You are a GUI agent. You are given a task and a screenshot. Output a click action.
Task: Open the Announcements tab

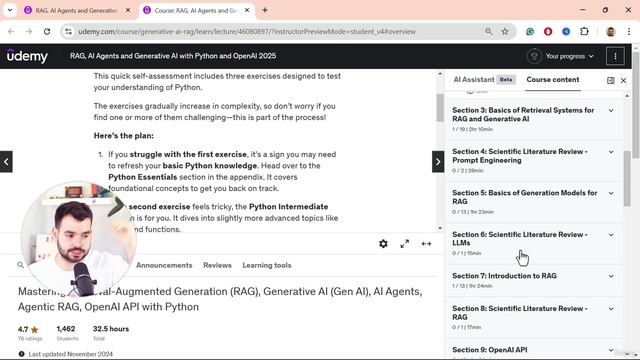click(164, 265)
